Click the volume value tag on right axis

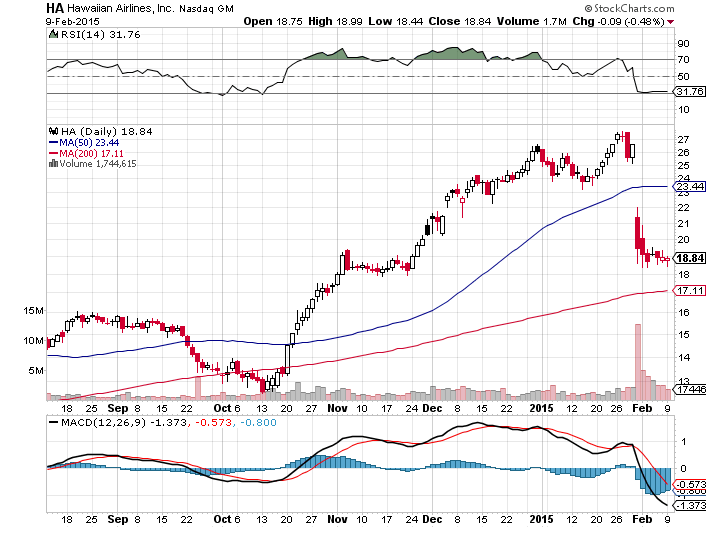pos(690,390)
